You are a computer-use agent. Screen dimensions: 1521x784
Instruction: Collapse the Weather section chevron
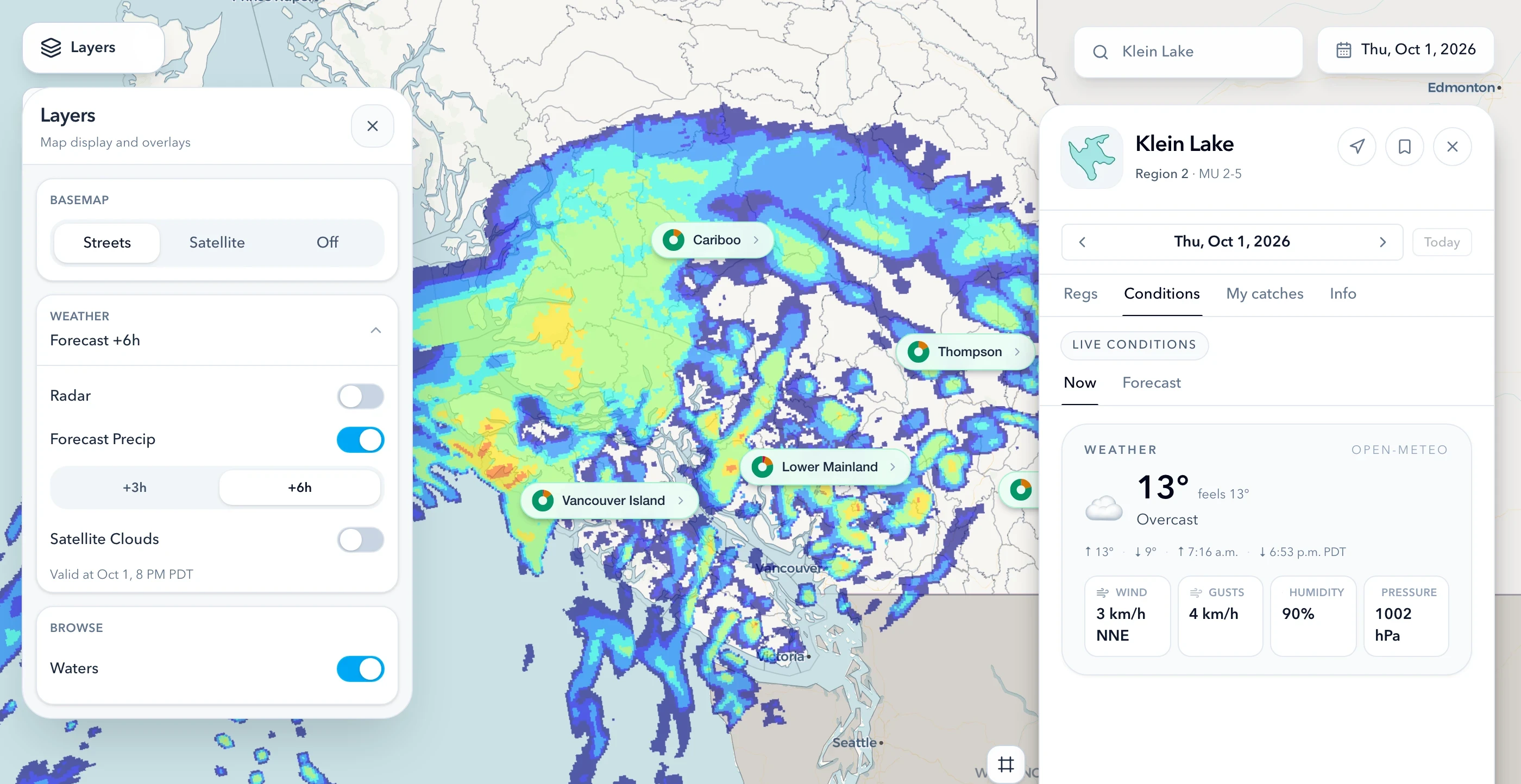[x=375, y=330]
